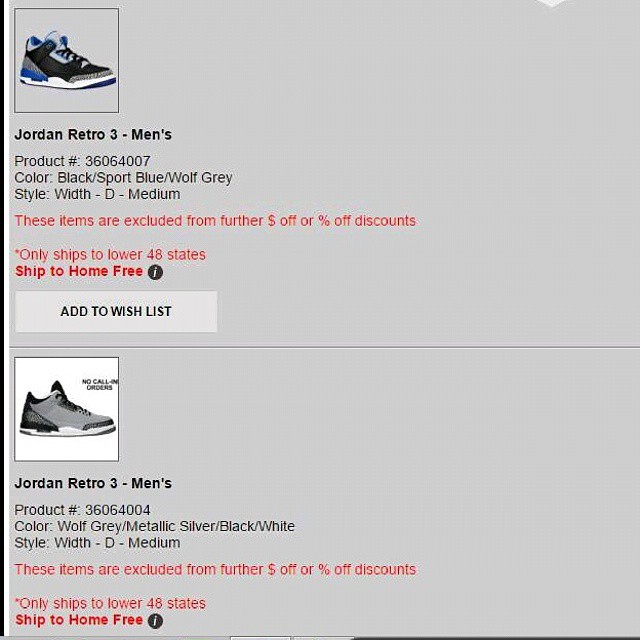
Task: Click the Wolf Grey/Metallic Silver/Black/White color text
Action: pyautogui.click(x=176, y=527)
